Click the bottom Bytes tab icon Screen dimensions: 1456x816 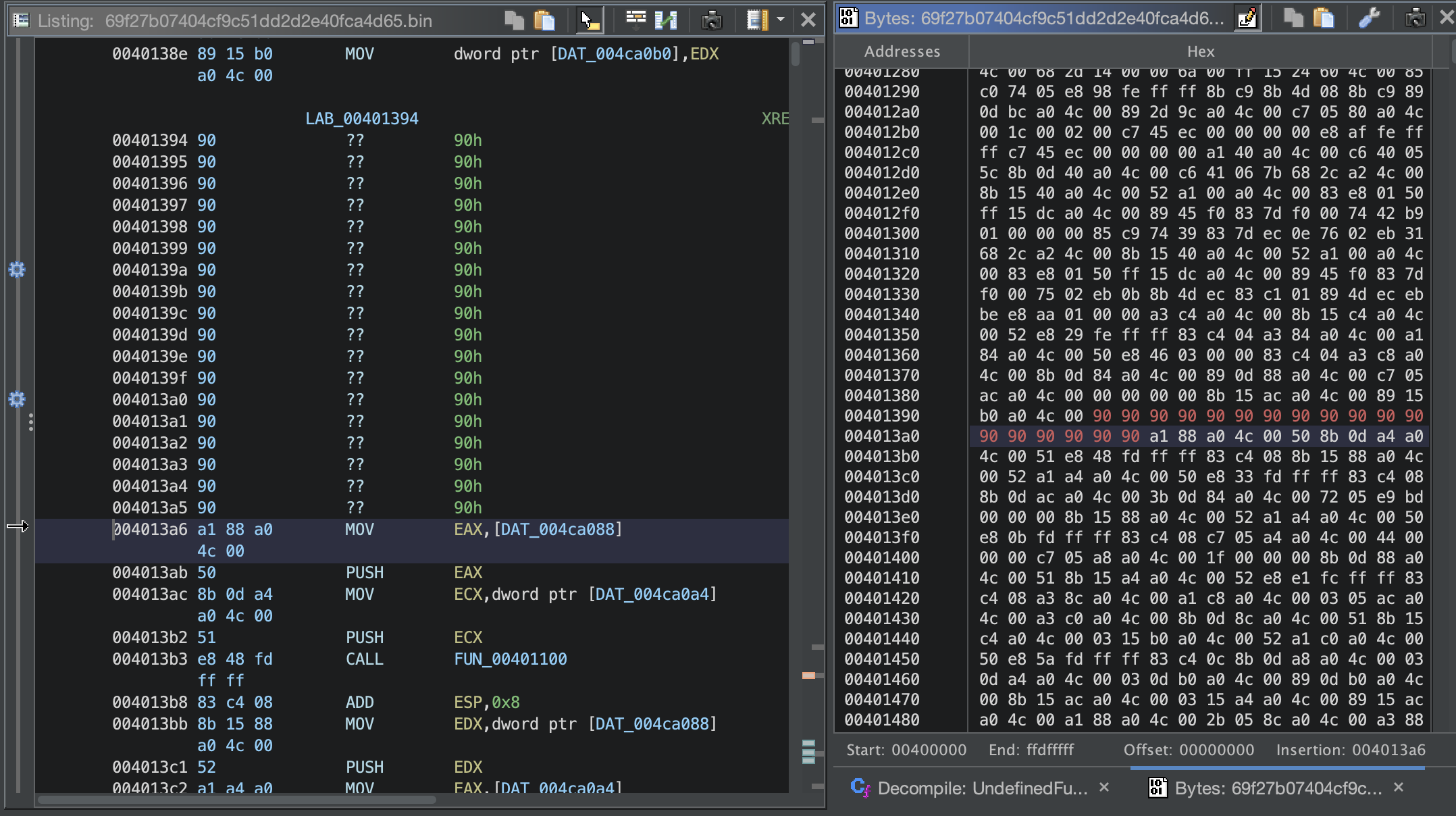point(1158,788)
